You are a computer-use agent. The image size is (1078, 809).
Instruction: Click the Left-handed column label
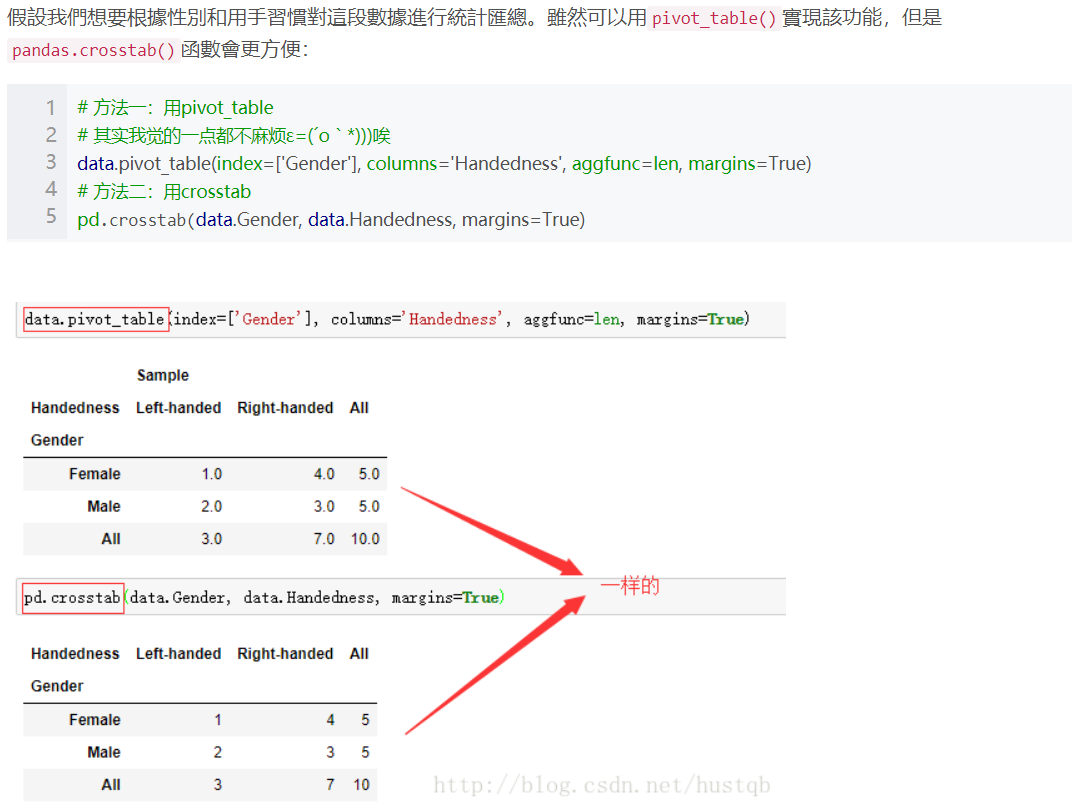178,407
